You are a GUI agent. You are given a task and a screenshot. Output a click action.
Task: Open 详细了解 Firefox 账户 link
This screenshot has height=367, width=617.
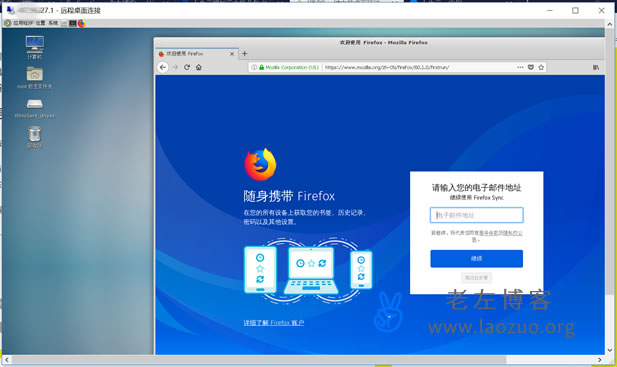point(273,323)
